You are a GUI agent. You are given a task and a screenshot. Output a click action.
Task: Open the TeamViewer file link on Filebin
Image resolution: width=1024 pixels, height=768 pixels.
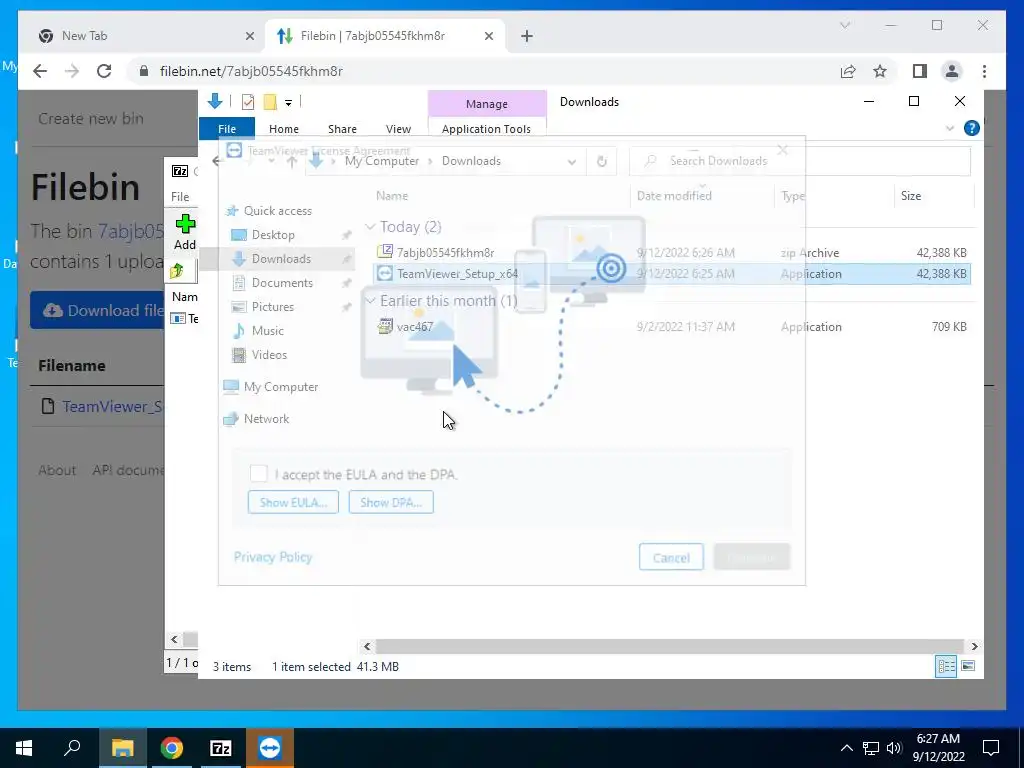[x=112, y=406]
